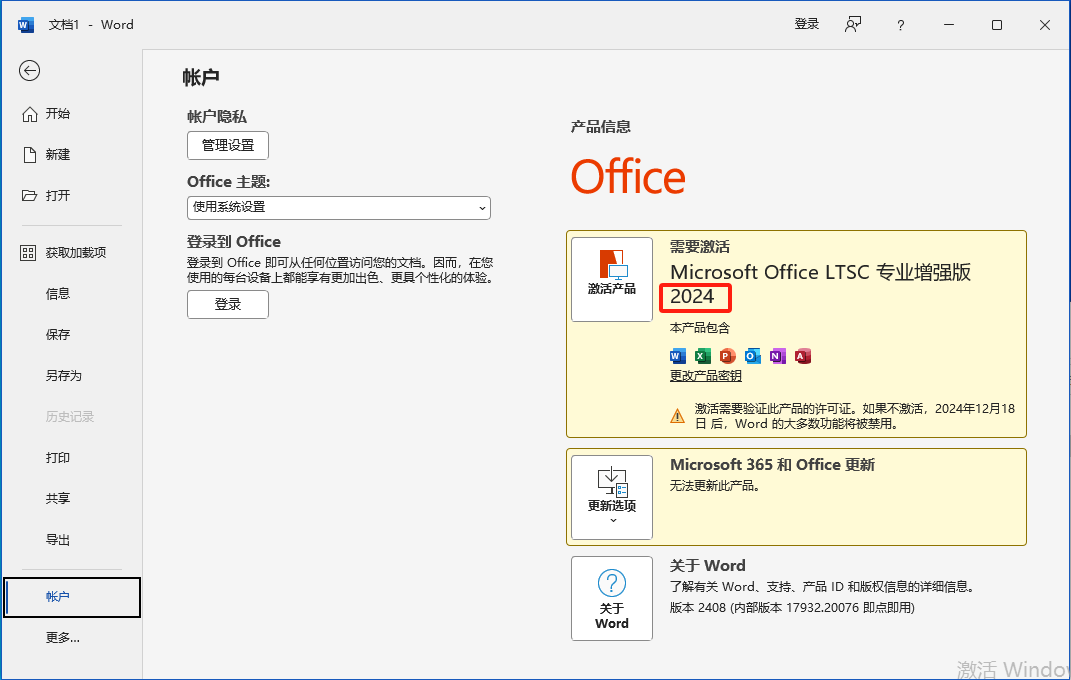Click the orange Office logo text
The height and width of the screenshot is (680, 1071).
click(x=628, y=177)
